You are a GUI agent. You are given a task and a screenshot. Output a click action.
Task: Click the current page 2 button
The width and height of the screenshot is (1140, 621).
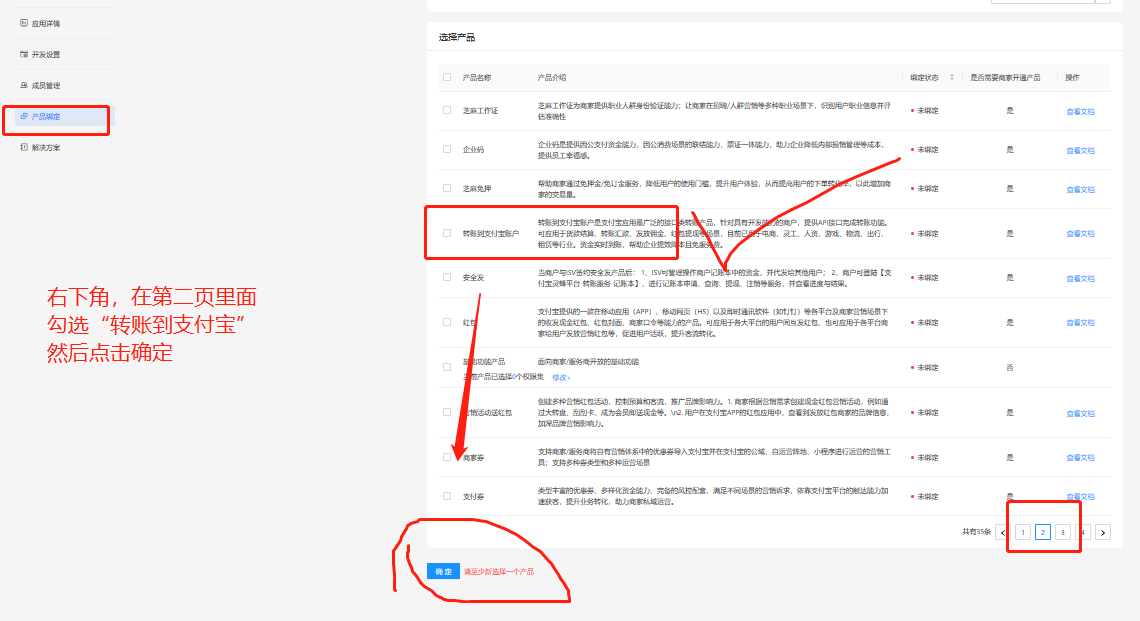(x=1043, y=532)
